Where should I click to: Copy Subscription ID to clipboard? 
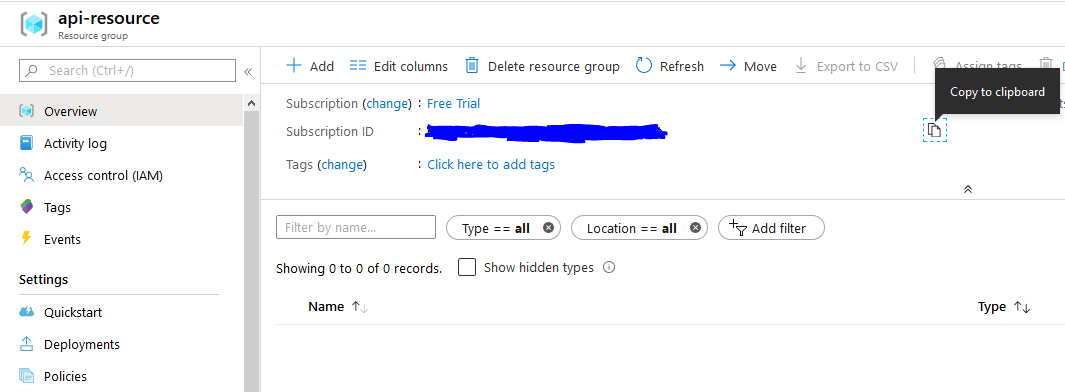[935, 130]
